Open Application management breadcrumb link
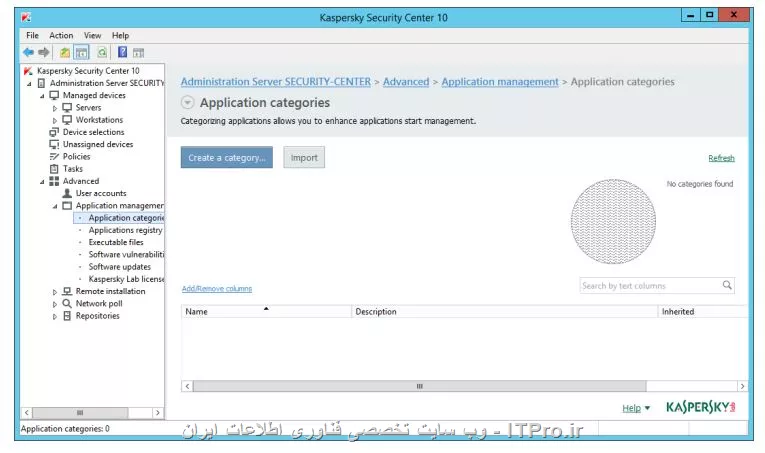 coord(500,82)
